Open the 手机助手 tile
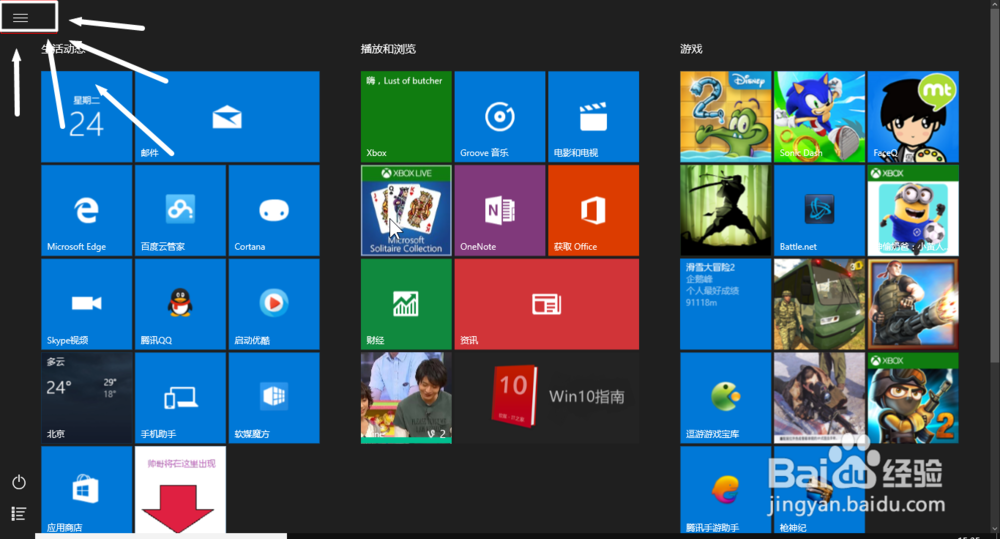 coord(180,398)
